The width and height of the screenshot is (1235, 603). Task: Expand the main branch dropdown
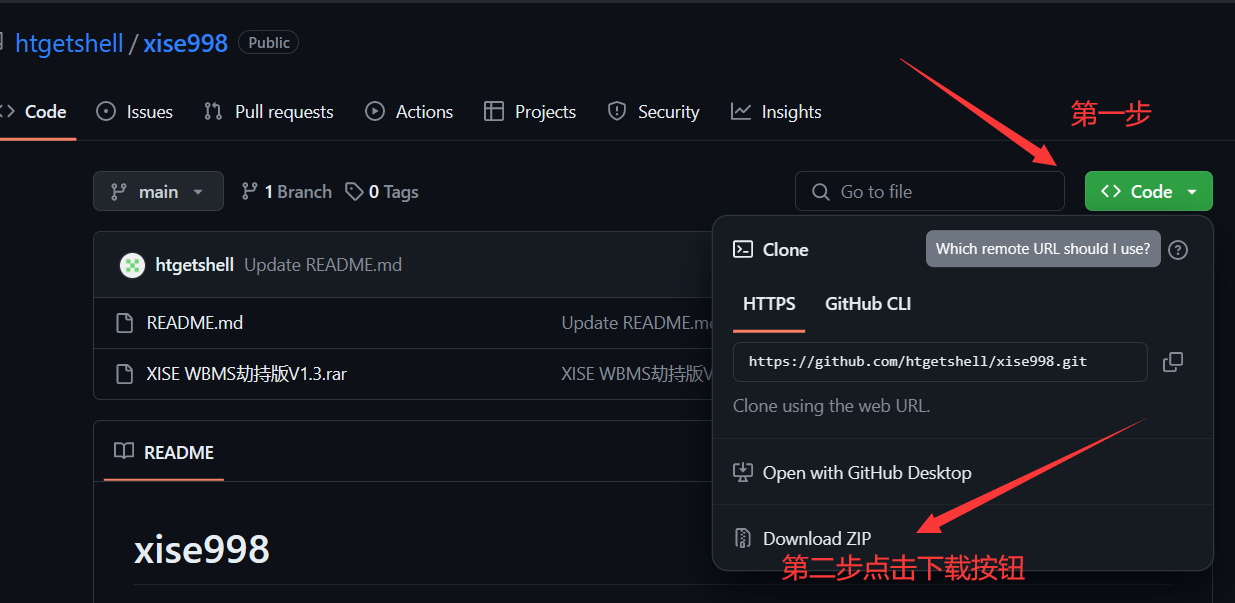[x=158, y=191]
